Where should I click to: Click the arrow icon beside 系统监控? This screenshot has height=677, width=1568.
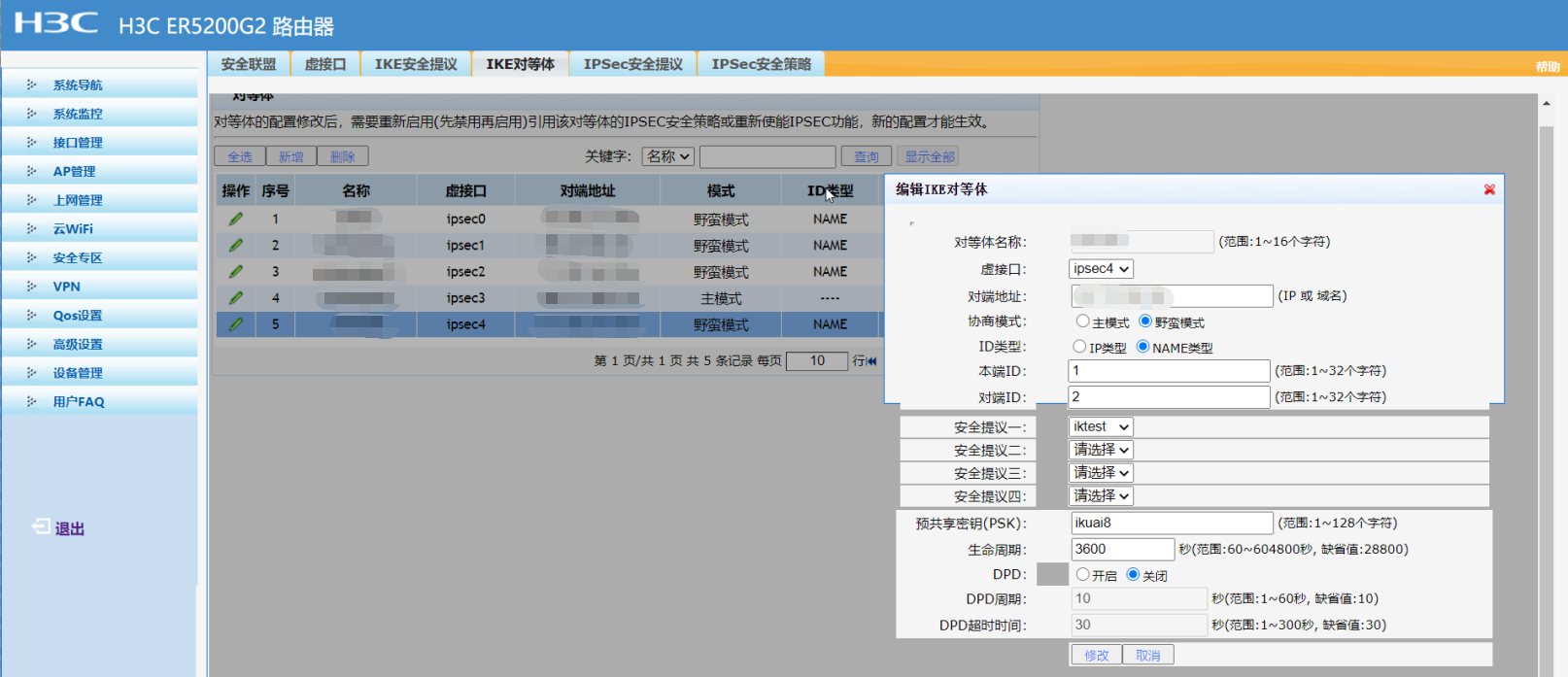tap(31, 114)
